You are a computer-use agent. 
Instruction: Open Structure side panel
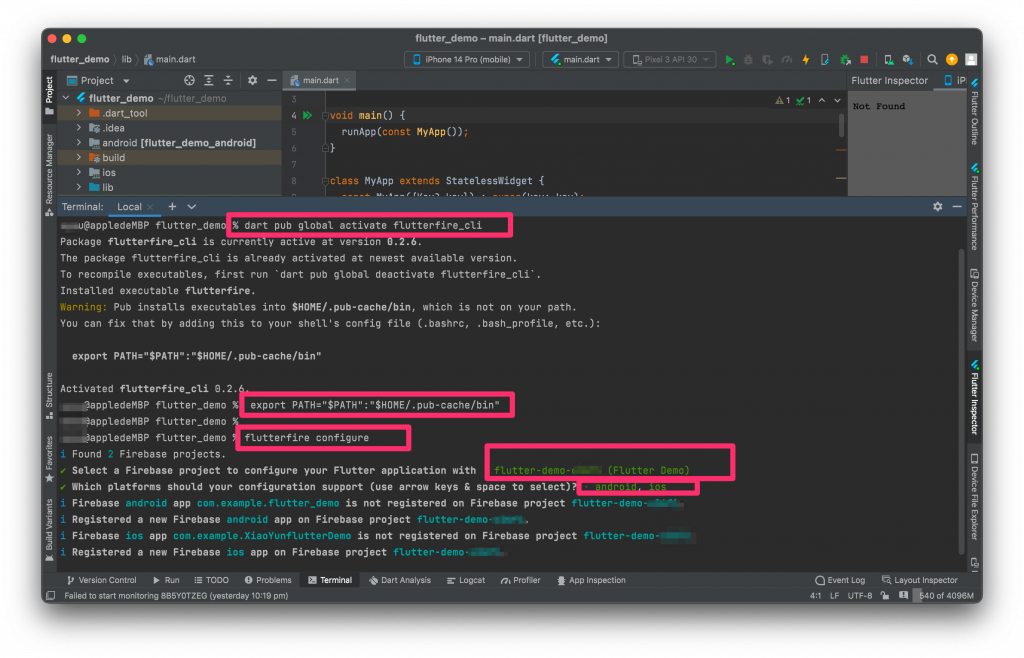click(50, 396)
